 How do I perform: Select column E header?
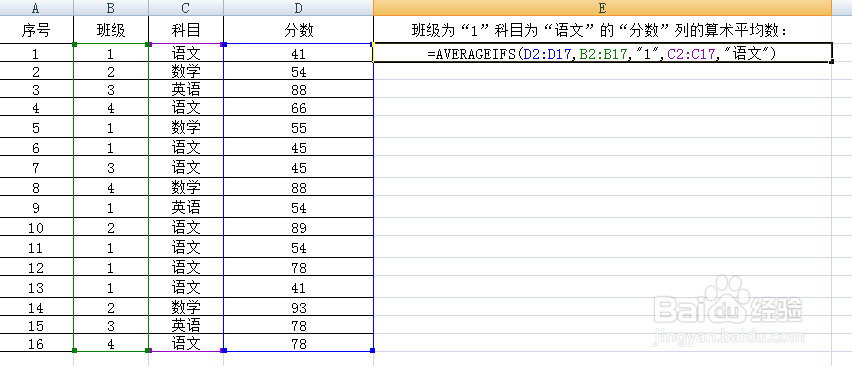602,8
